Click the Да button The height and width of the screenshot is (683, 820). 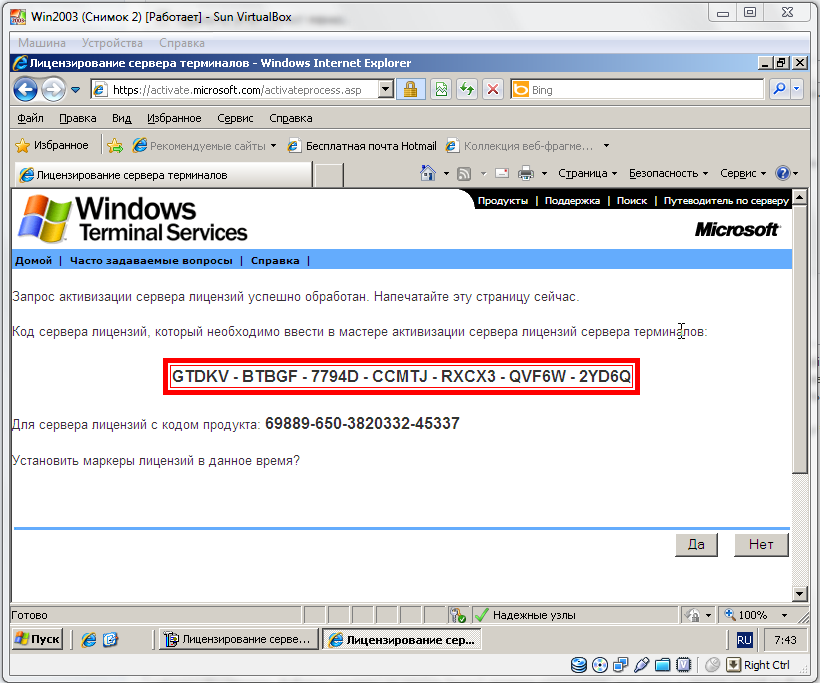(x=696, y=544)
